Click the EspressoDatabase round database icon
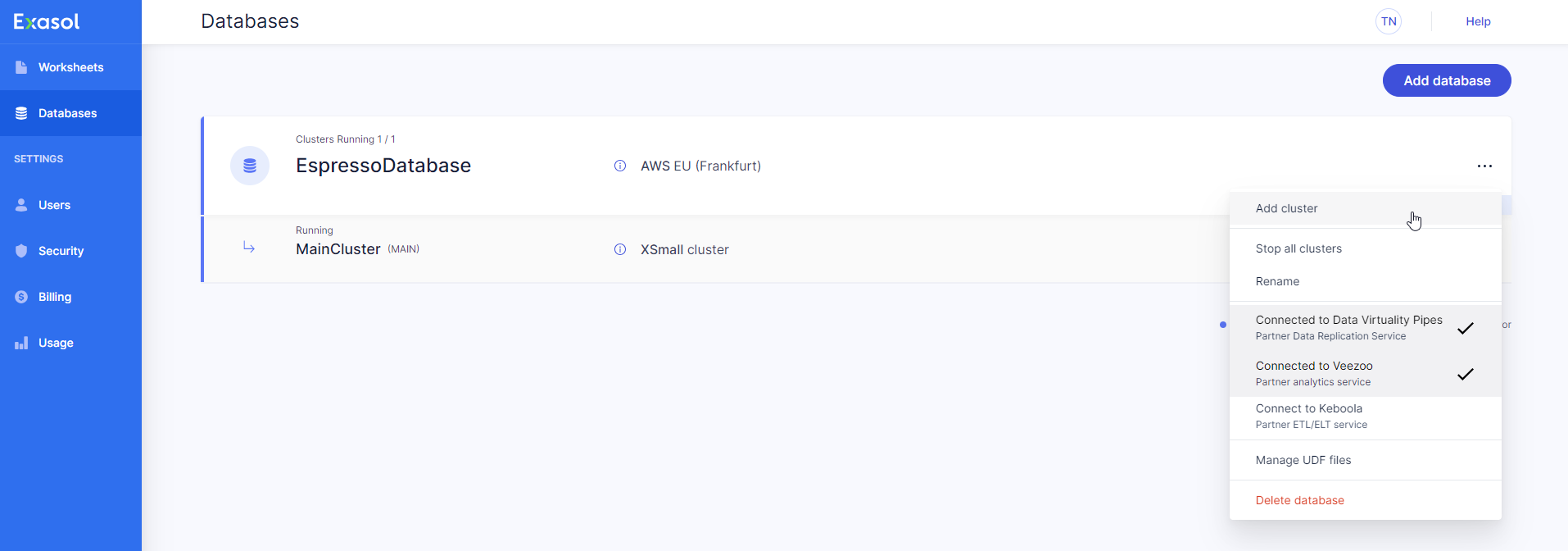The image size is (1568, 551). 250,166
